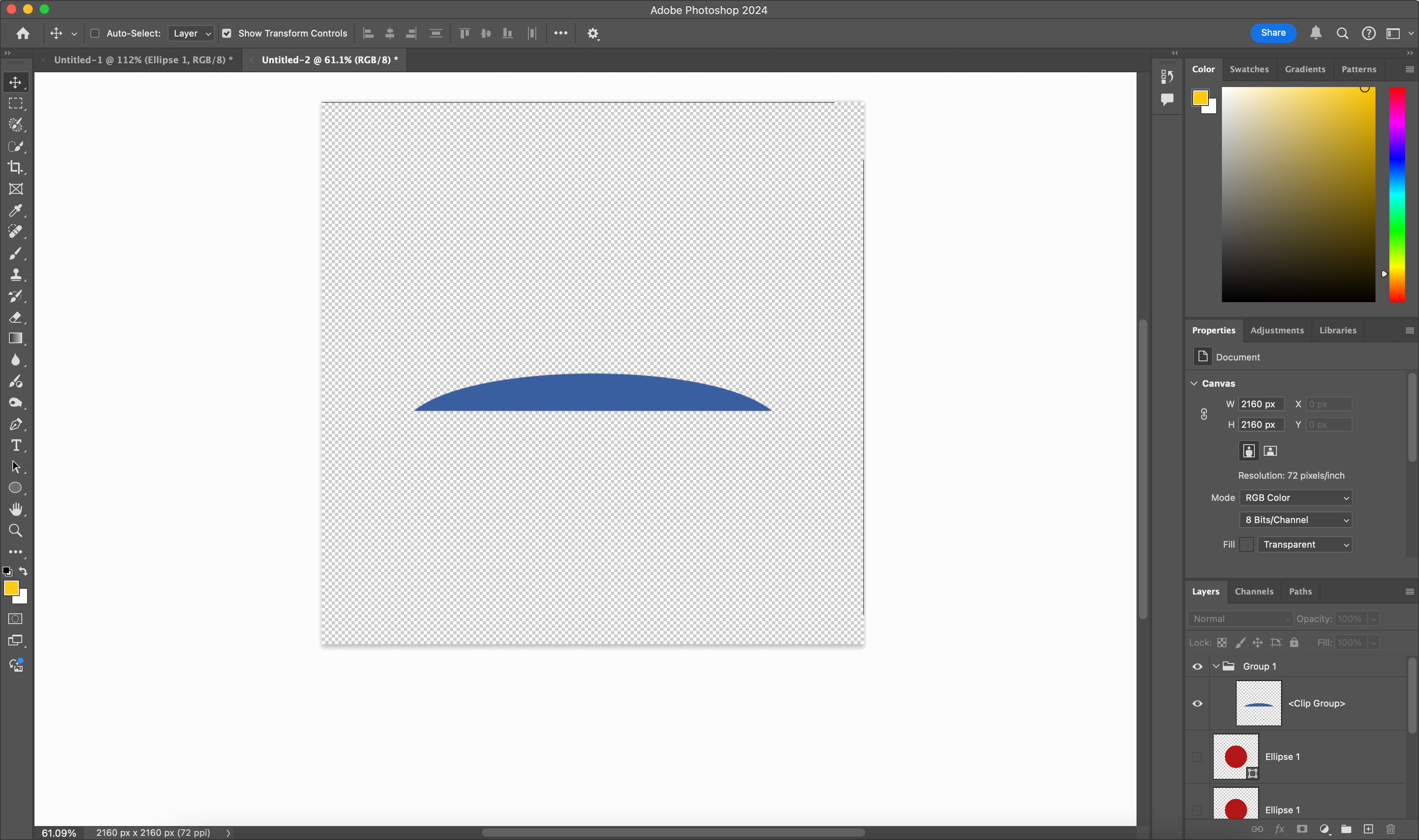Select the Crop tool

coord(15,168)
